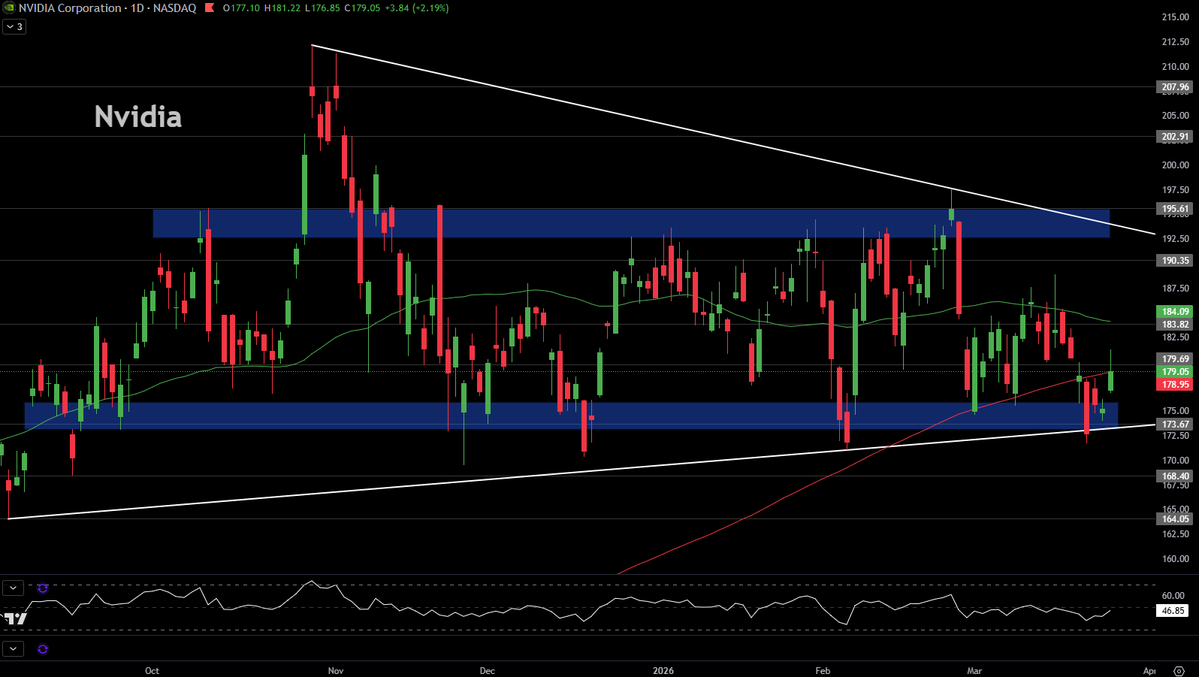The width and height of the screenshot is (1199, 677).
Task: Click the red 178.95 moving average label
Action: 1175,385
